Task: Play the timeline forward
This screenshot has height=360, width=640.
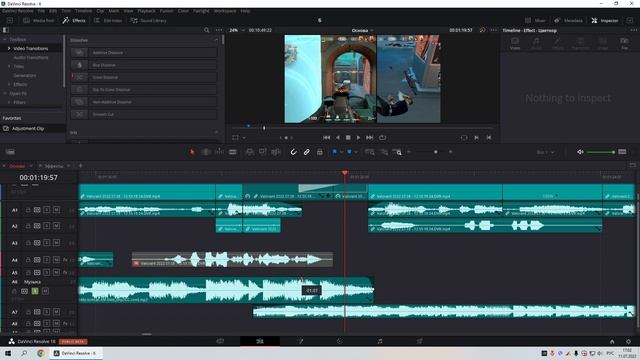Action: (358, 138)
